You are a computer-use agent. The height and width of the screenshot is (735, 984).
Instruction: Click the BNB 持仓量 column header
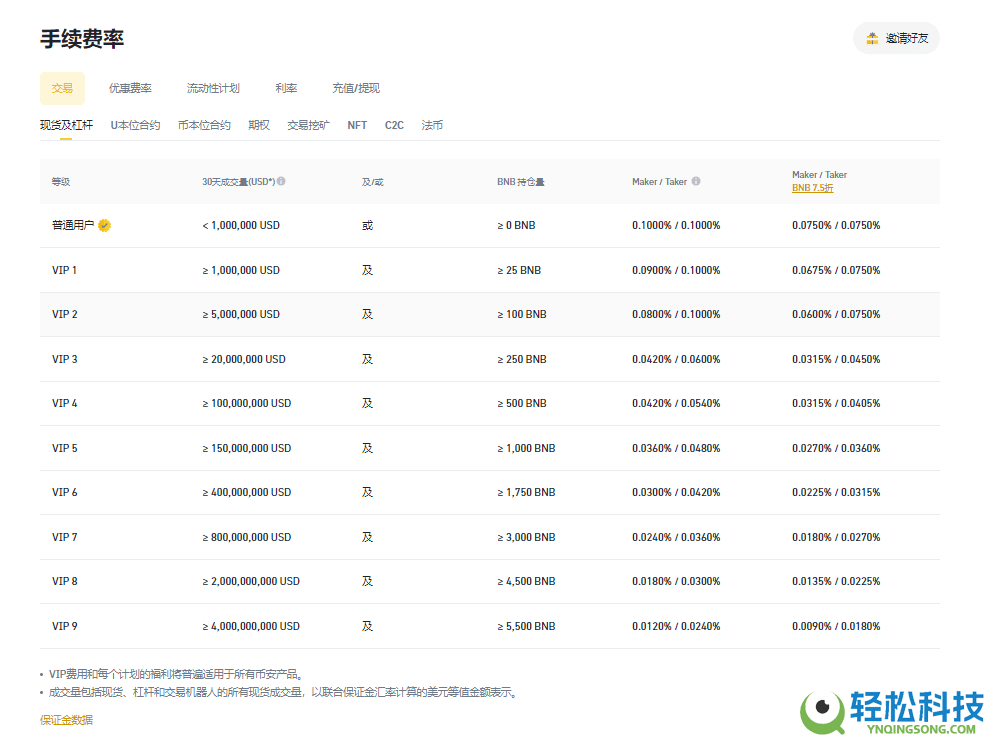coord(521,181)
